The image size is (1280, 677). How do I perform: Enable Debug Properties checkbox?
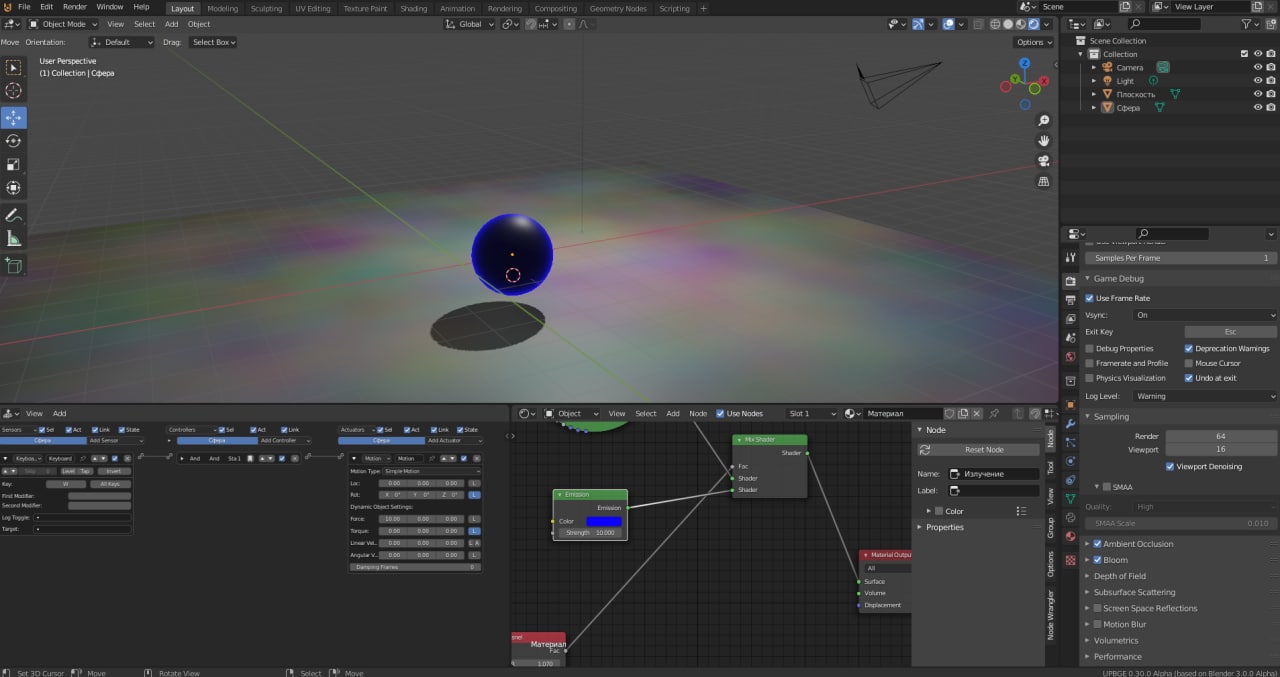click(x=1089, y=348)
